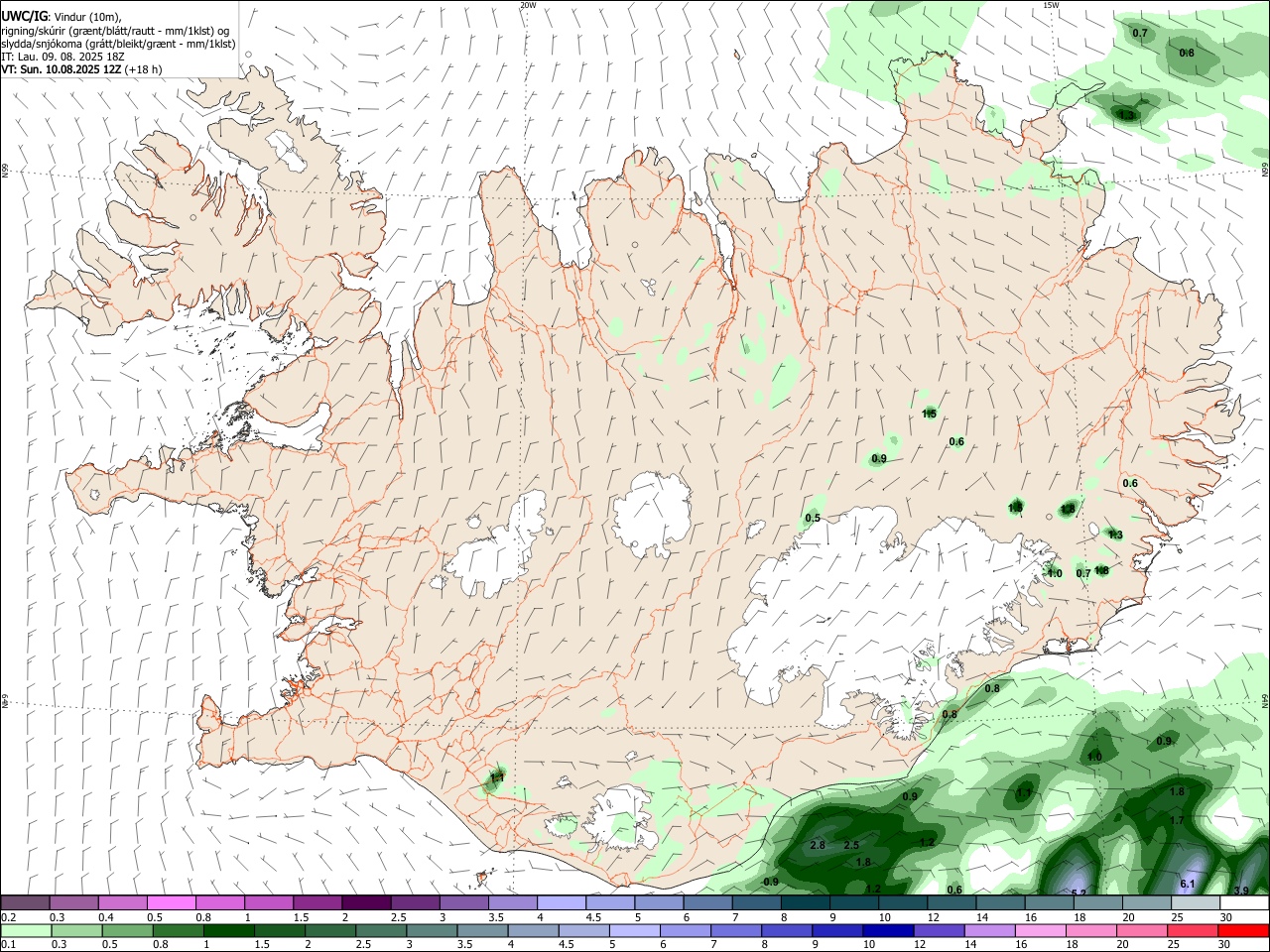Click the 'slydda/snjókoma' legend description line

(118, 44)
